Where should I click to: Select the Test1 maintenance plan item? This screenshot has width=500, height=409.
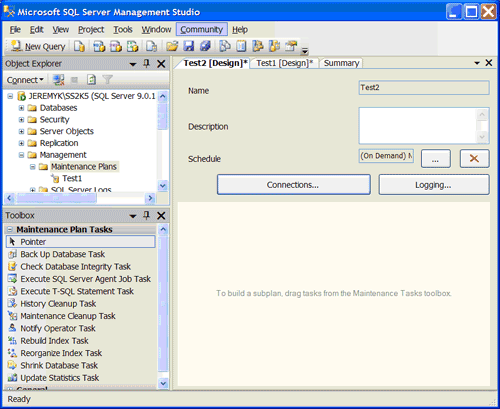pyautogui.click(x=72, y=178)
